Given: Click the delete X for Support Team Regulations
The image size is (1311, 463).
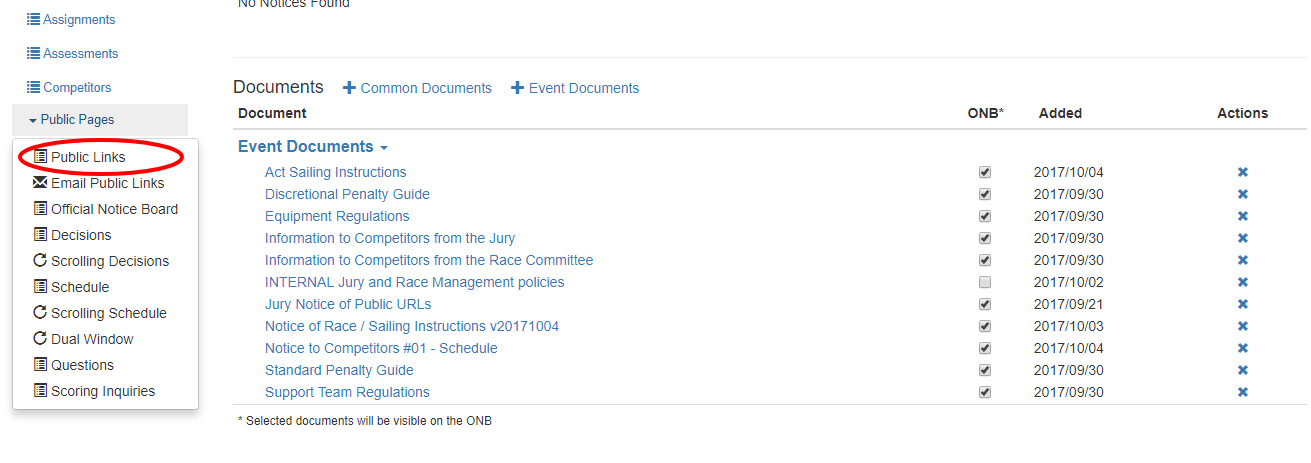Looking at the screenshot, I should pos(1243,392).
